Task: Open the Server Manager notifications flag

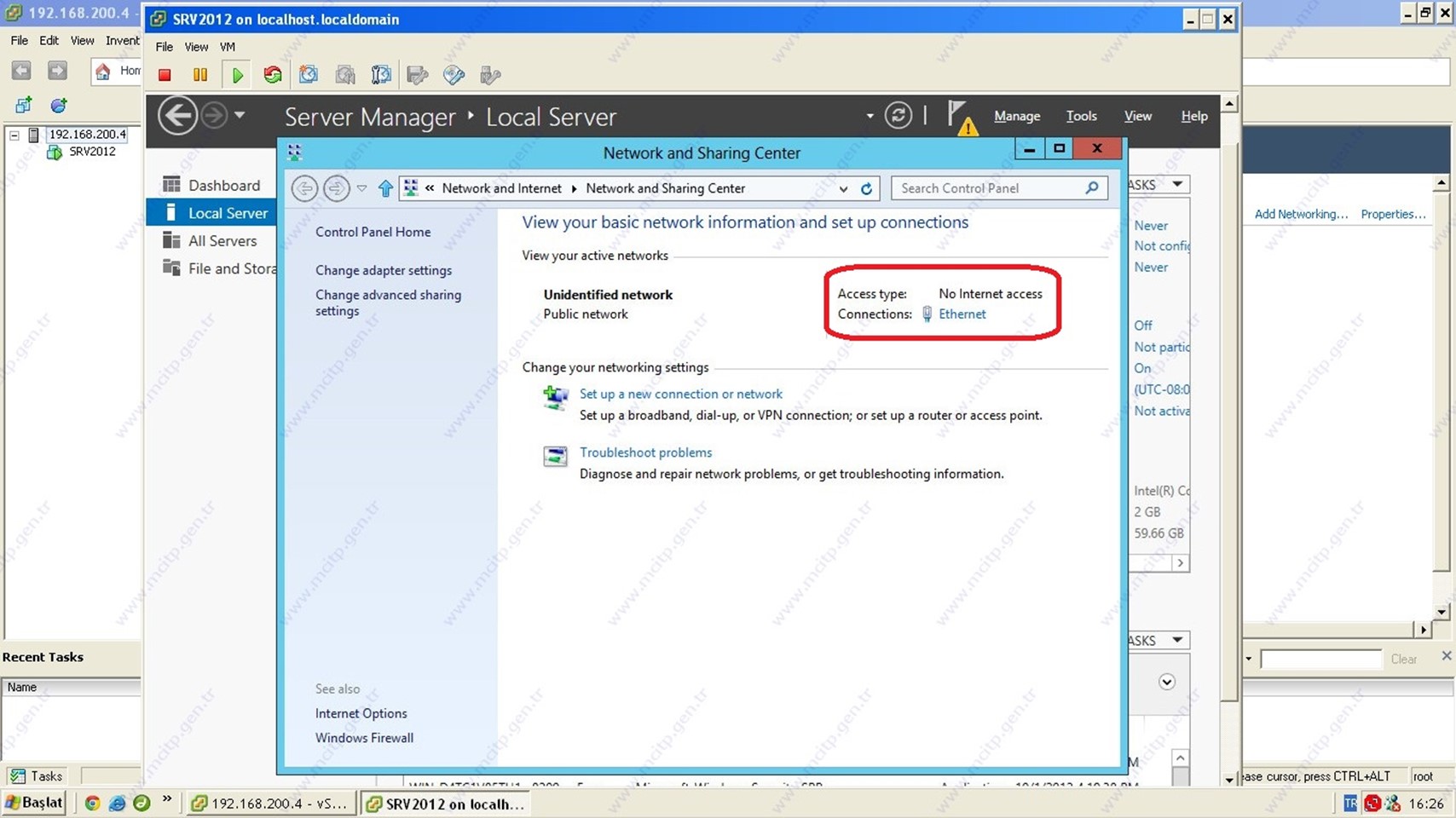Action: click(961, 118)
